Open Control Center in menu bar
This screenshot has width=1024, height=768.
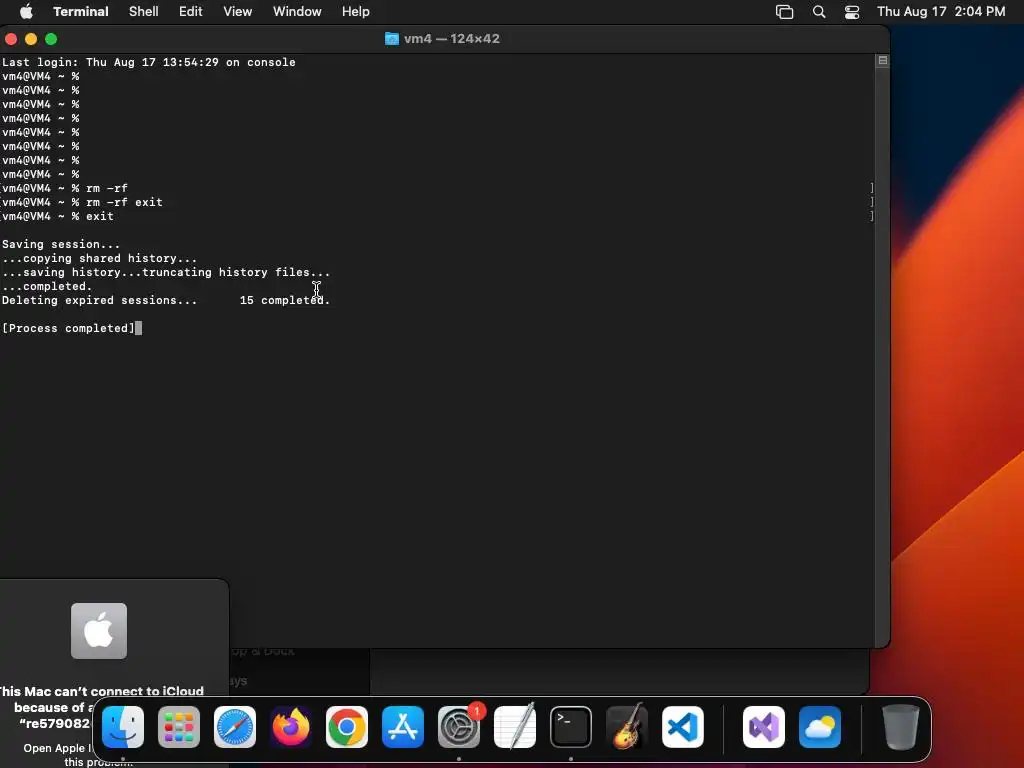pos(852,12)
